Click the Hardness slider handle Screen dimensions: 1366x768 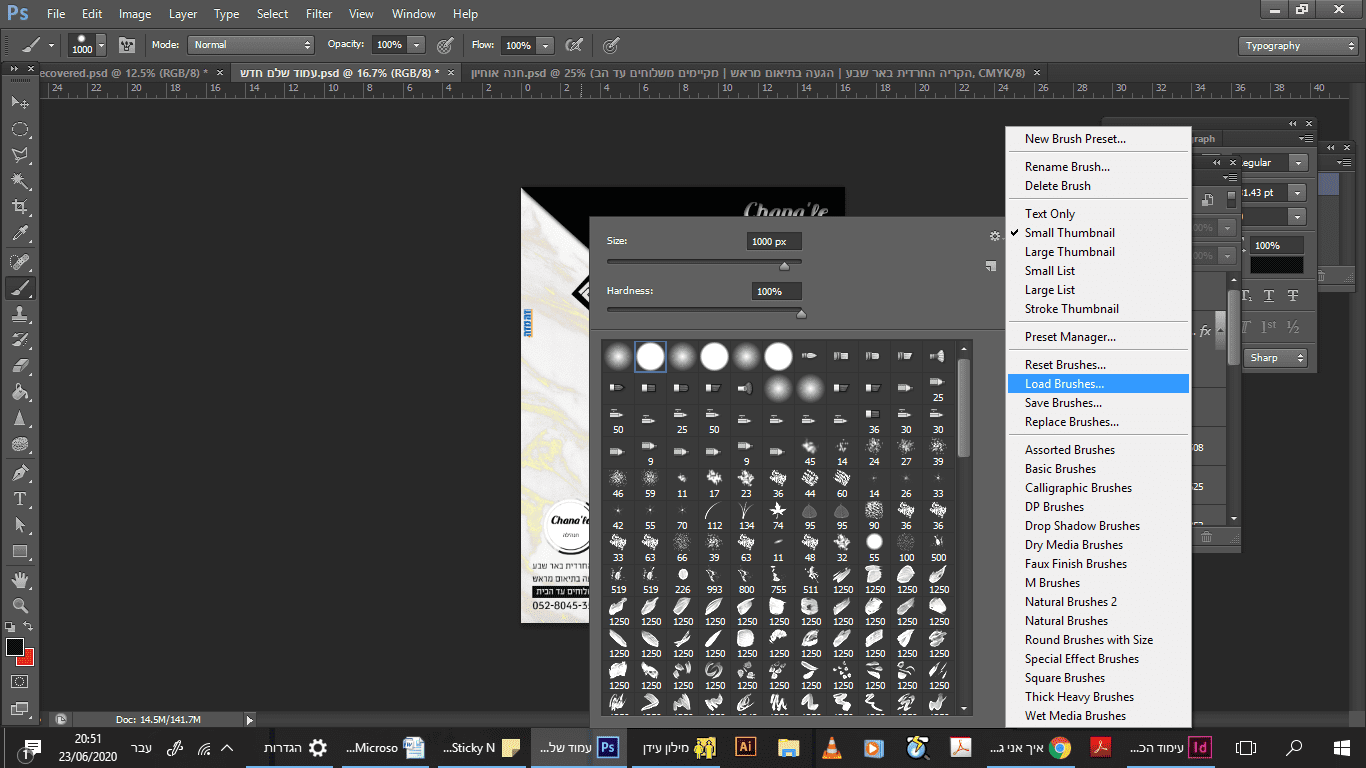click(801, 314)
